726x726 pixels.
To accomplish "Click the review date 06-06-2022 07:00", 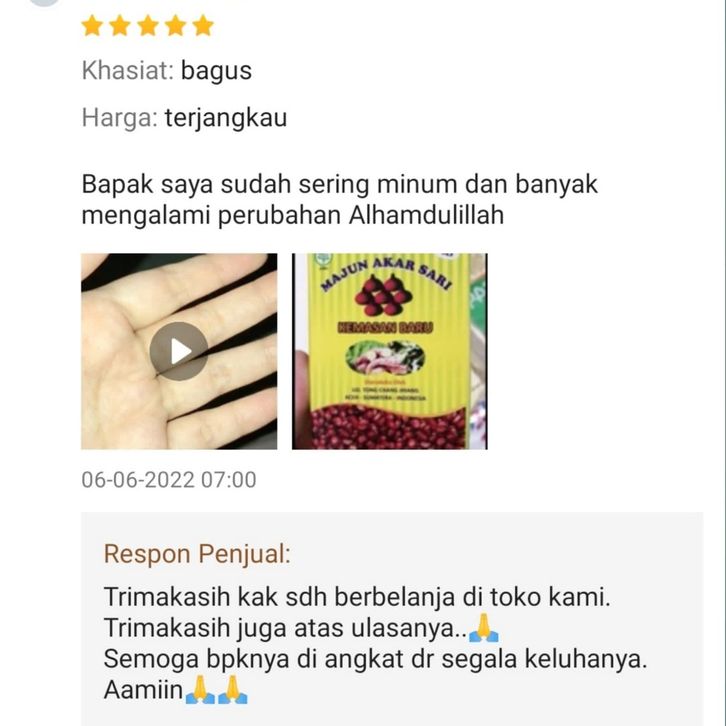I will coord(169,480).
